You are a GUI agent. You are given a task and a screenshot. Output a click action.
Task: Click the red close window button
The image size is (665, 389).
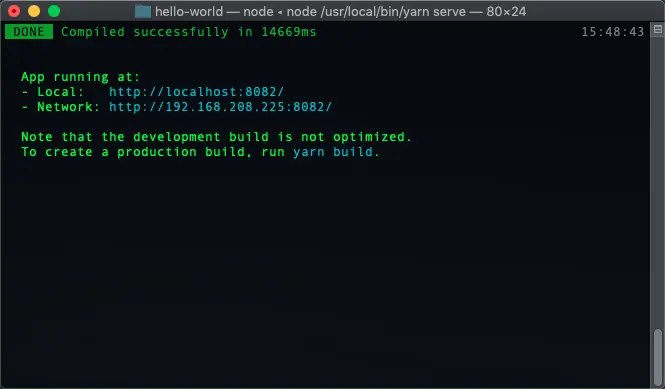(14, 11)
